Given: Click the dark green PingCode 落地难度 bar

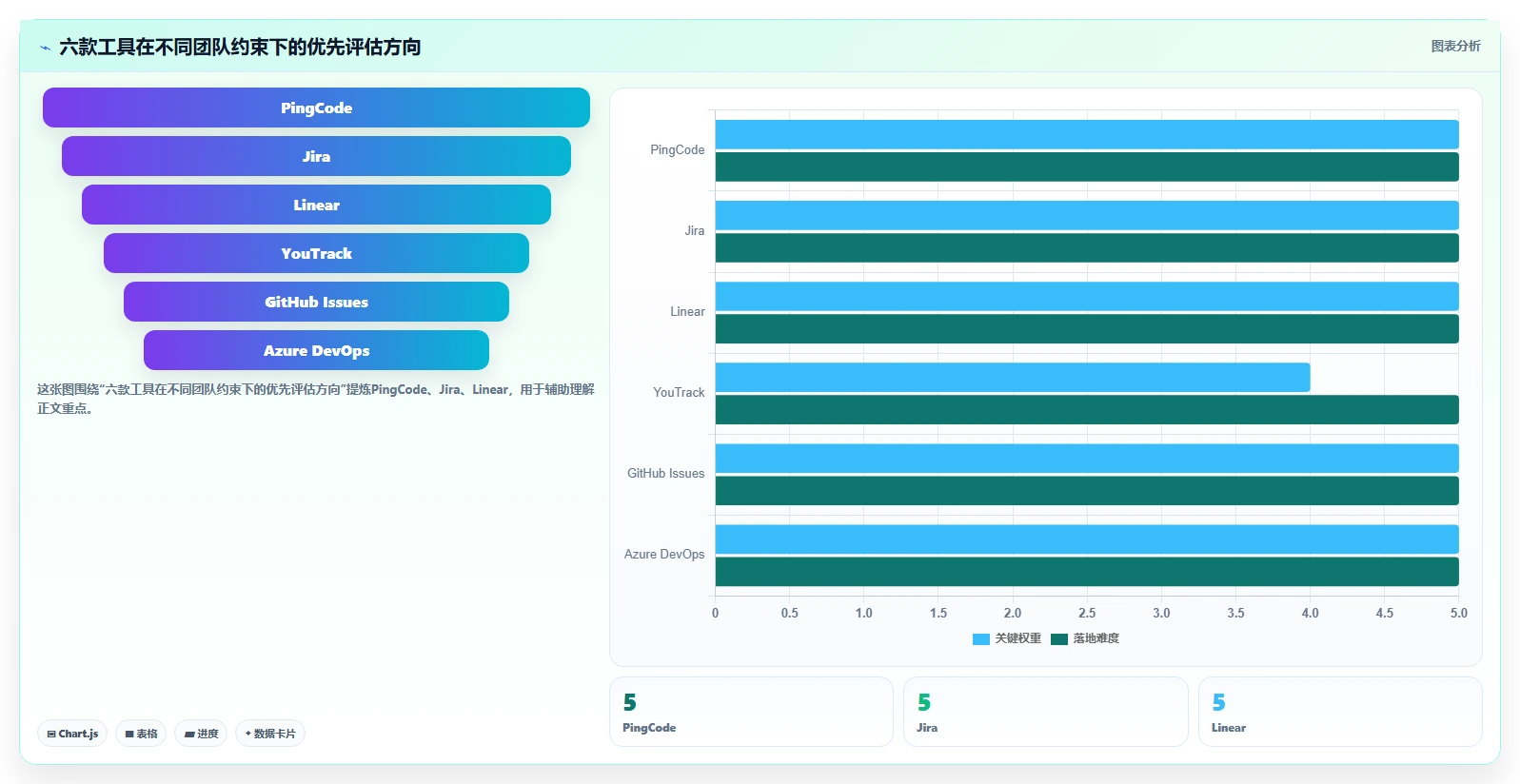Looking at the screenshot, I should click(x=1087, y=167).
